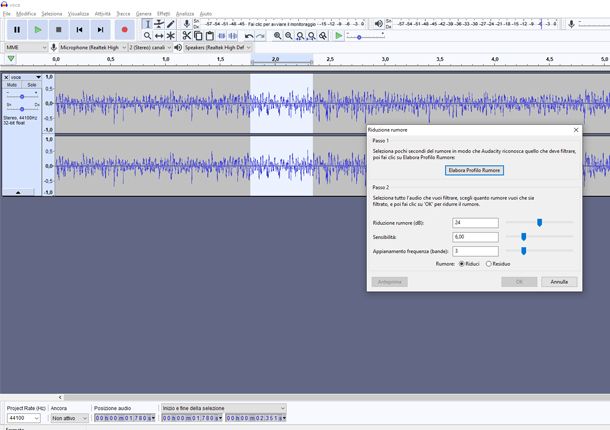Close the voce track with X
The width and height of the screenshot is (610, 430).
pos(7,77)
